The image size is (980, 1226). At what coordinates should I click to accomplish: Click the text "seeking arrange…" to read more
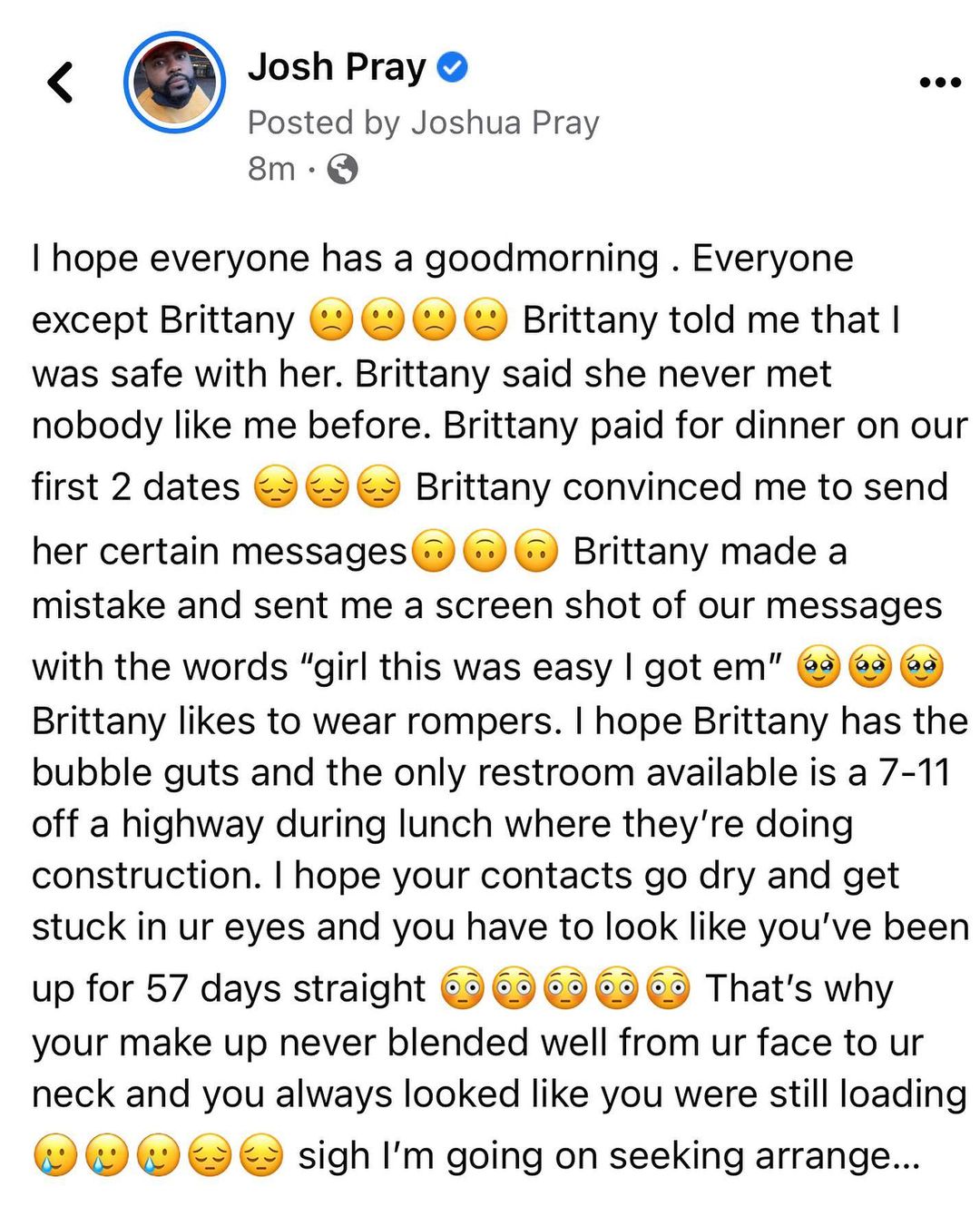click(764, 1156)
